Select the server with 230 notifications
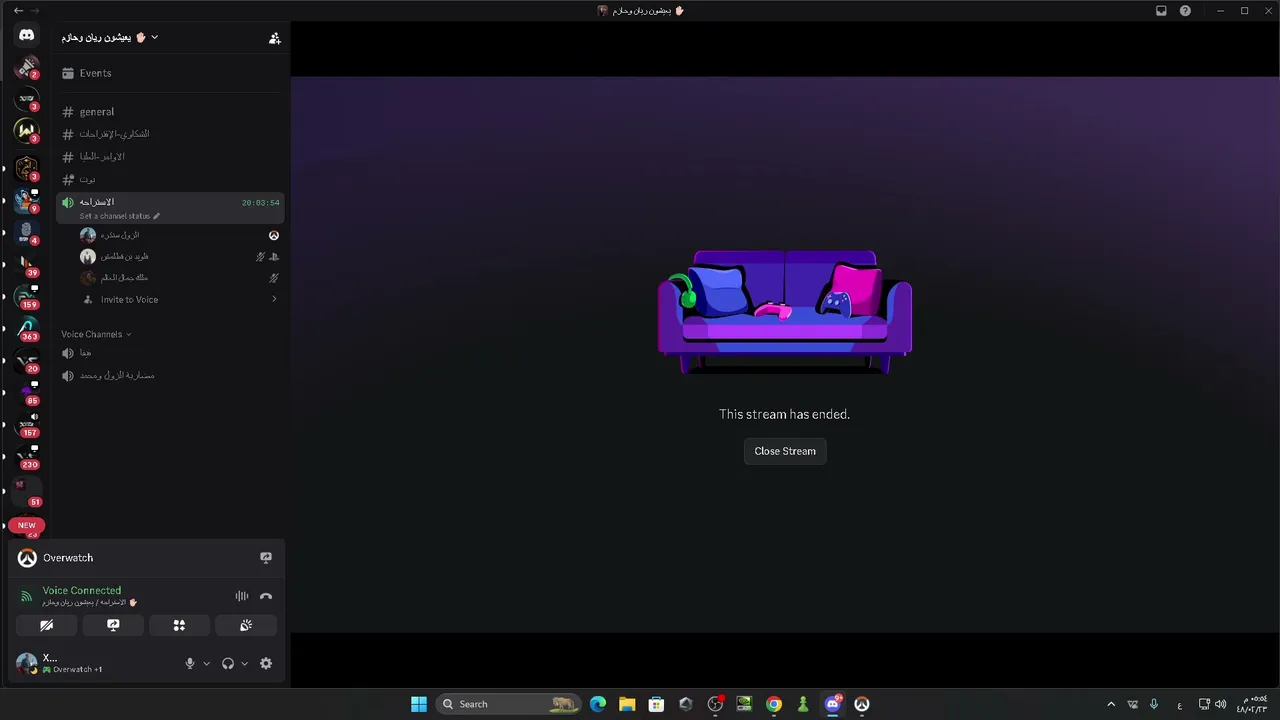Image resolution: width=1280 pixels, height=720 pixels. [x=27, y=456]
